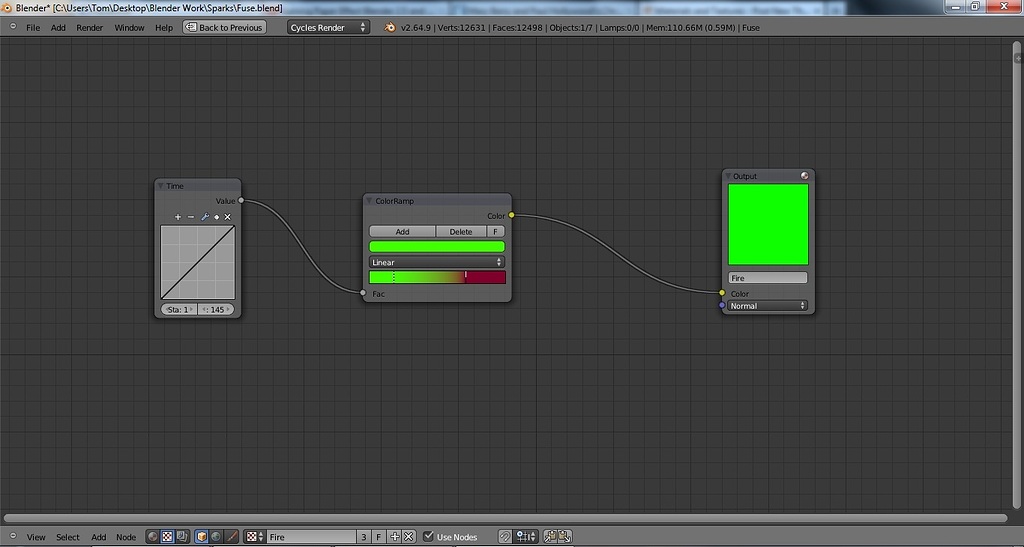Click the user count 3 button
1024x547 pixels.
(x=364, y=537)
